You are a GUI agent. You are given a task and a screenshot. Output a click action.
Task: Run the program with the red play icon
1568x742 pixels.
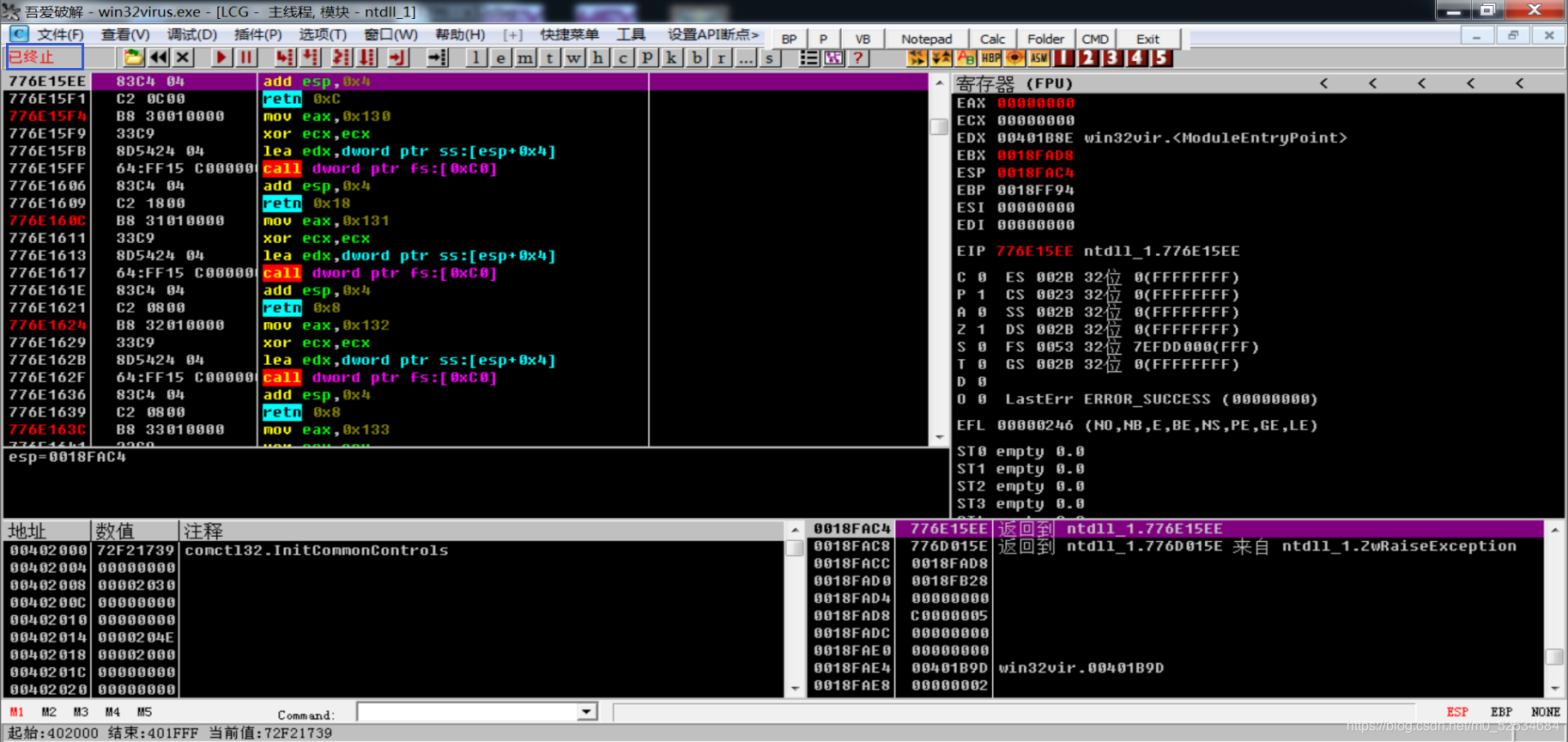coord(221,58)
